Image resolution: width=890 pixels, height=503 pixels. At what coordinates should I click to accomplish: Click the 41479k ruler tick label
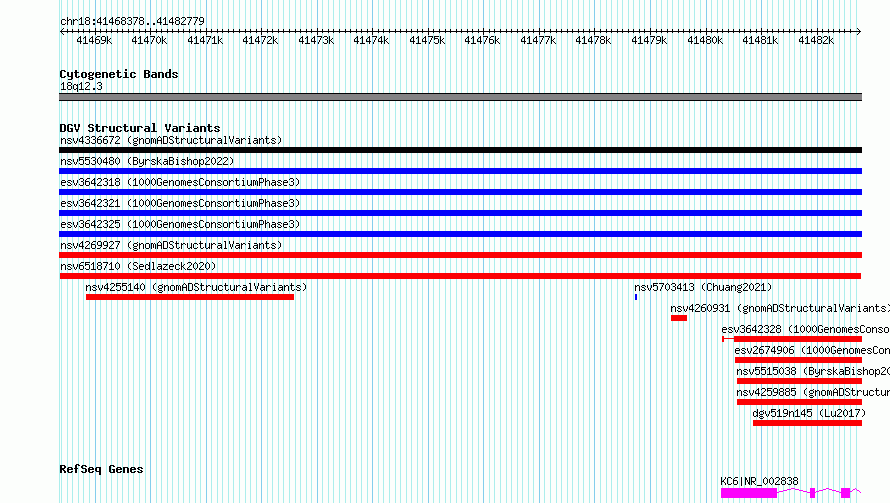649,40
